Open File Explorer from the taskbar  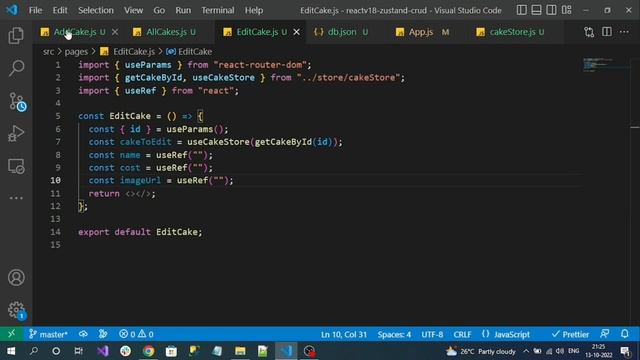[x=240, y=351]
